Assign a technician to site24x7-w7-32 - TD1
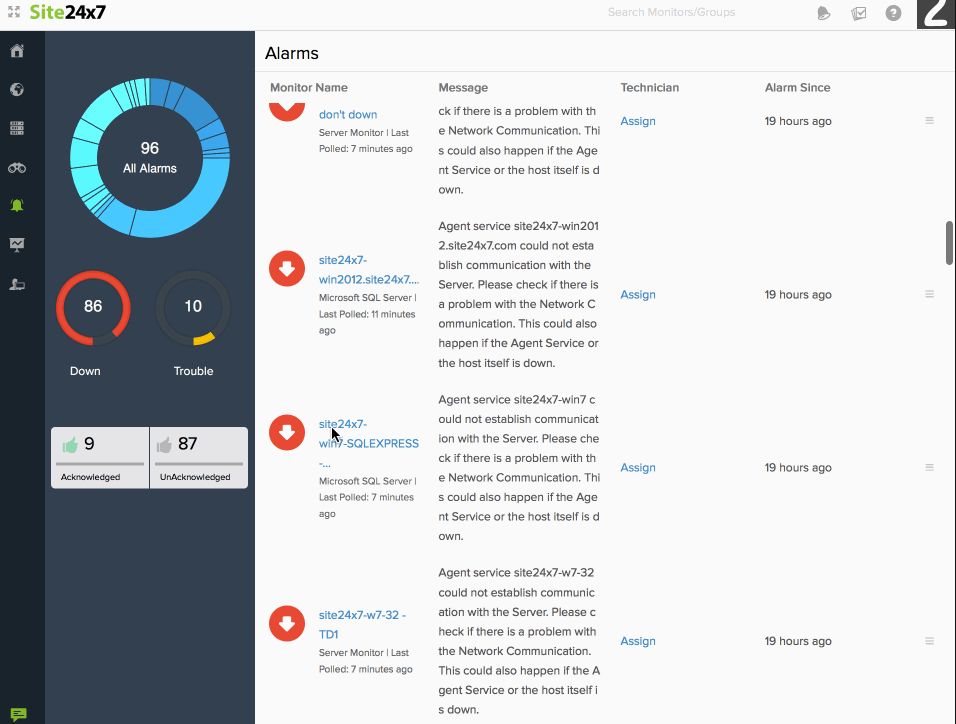This screenshot has width=956, height=724. (638, 641)
